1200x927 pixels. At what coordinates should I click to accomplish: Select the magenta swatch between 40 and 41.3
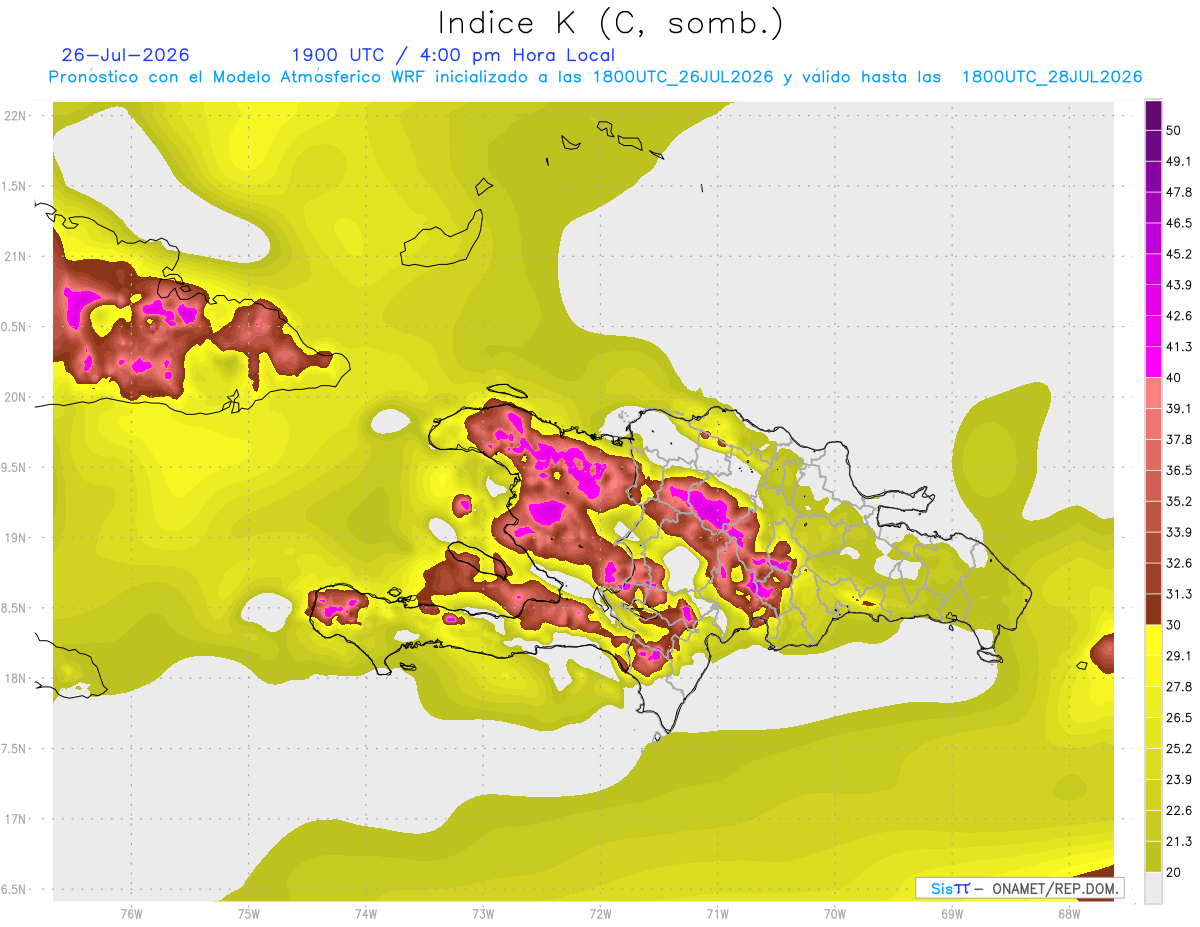1153,362
